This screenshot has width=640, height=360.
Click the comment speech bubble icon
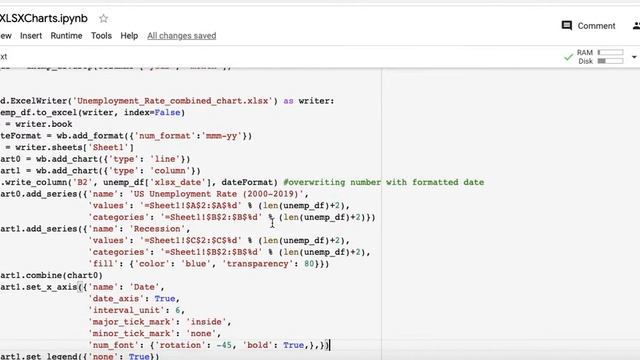[567, 26]
